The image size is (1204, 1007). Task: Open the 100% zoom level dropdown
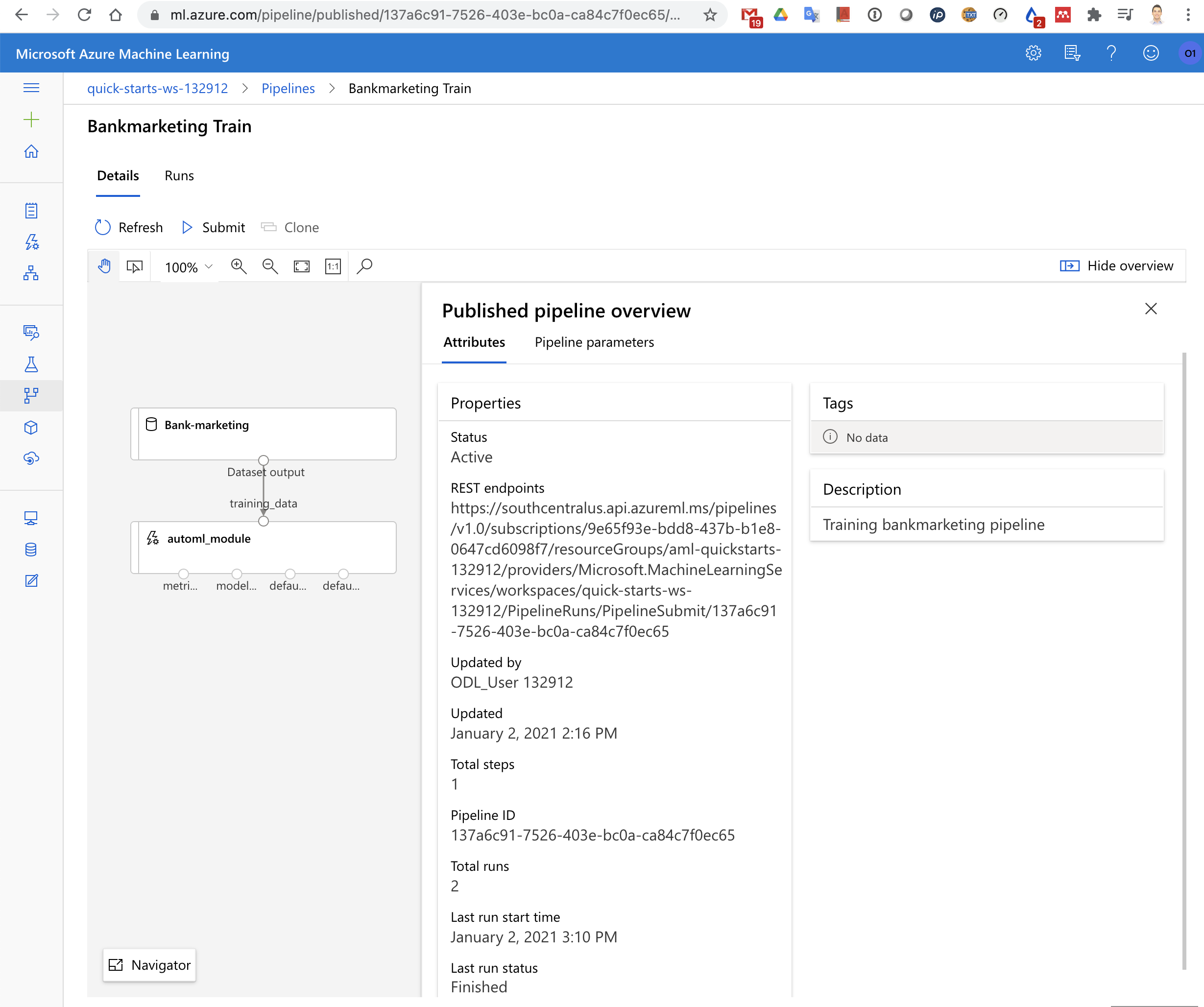[x=188, y=267]
